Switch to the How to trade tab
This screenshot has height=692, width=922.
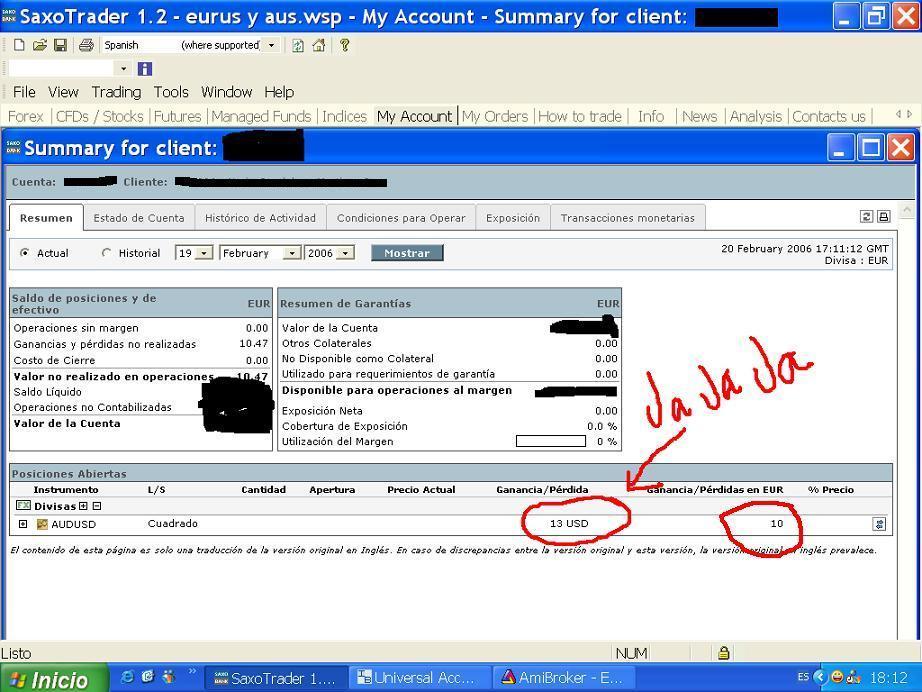coord(580,116)
